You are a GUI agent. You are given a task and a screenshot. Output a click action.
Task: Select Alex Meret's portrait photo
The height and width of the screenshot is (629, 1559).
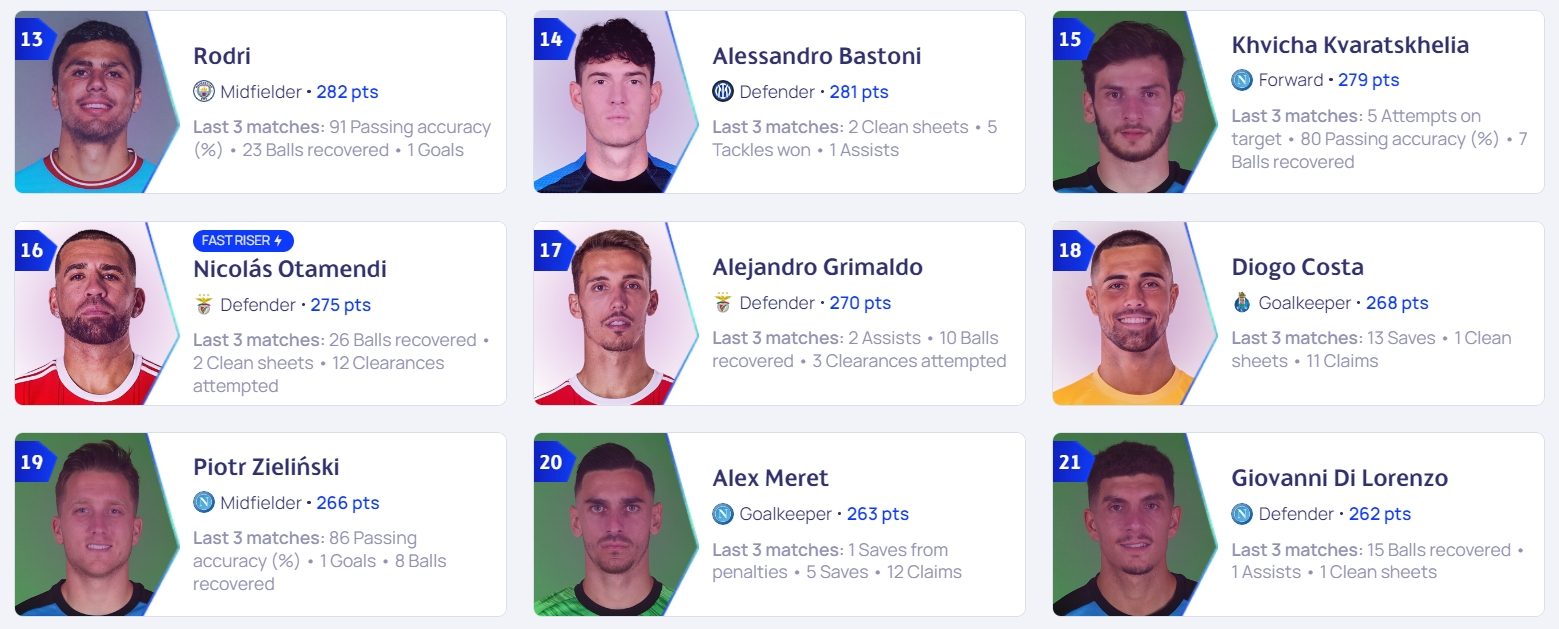(615, 524)
